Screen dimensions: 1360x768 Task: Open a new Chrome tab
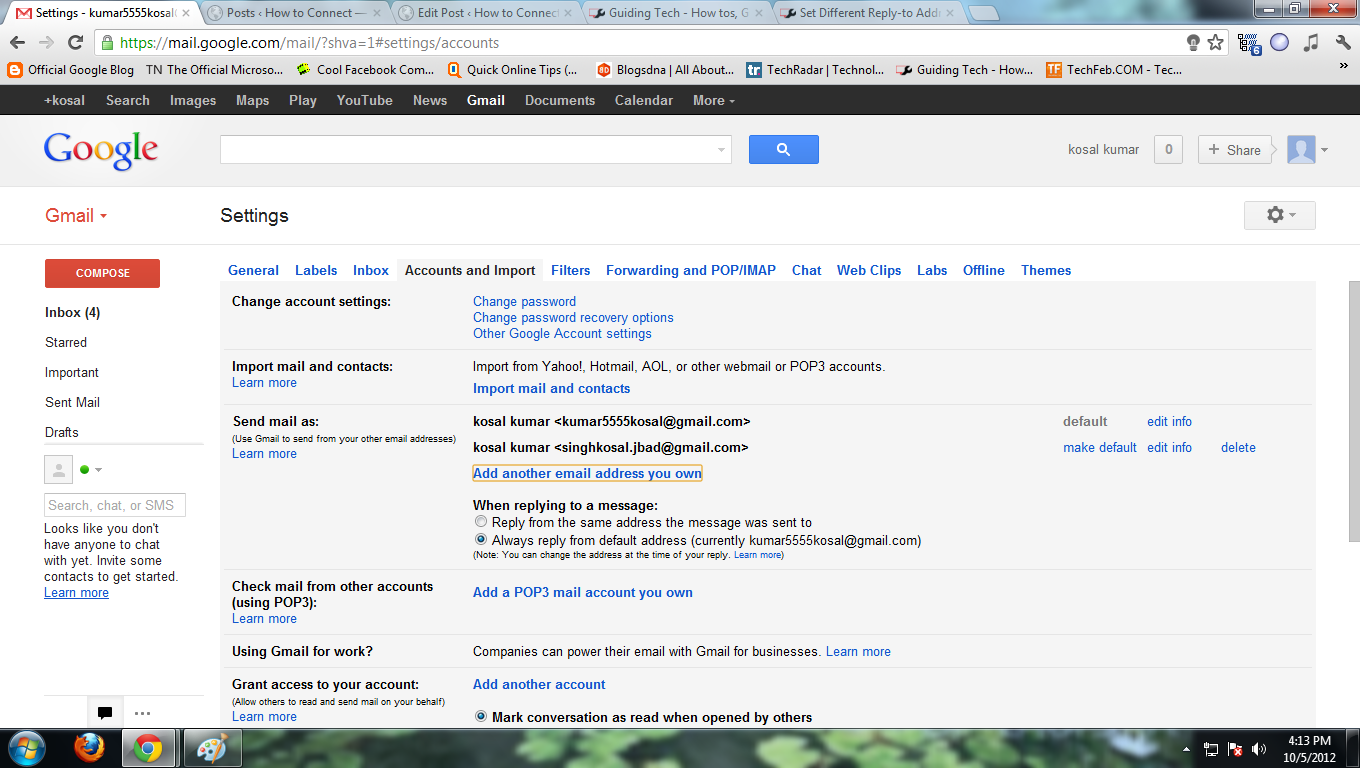click(984, 13)
